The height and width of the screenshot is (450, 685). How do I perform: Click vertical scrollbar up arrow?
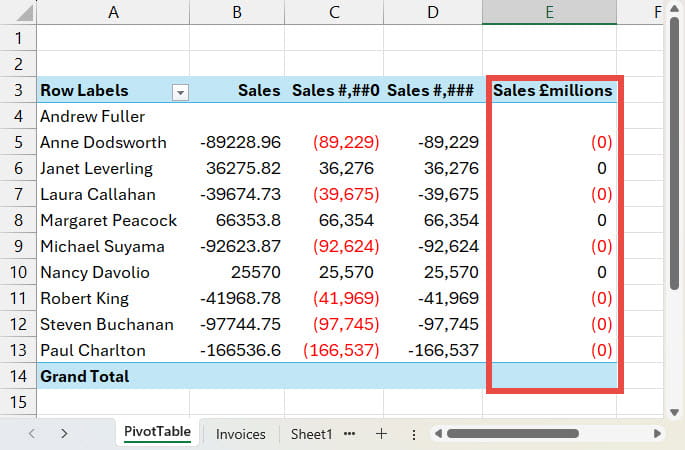[x=675, y=8]
